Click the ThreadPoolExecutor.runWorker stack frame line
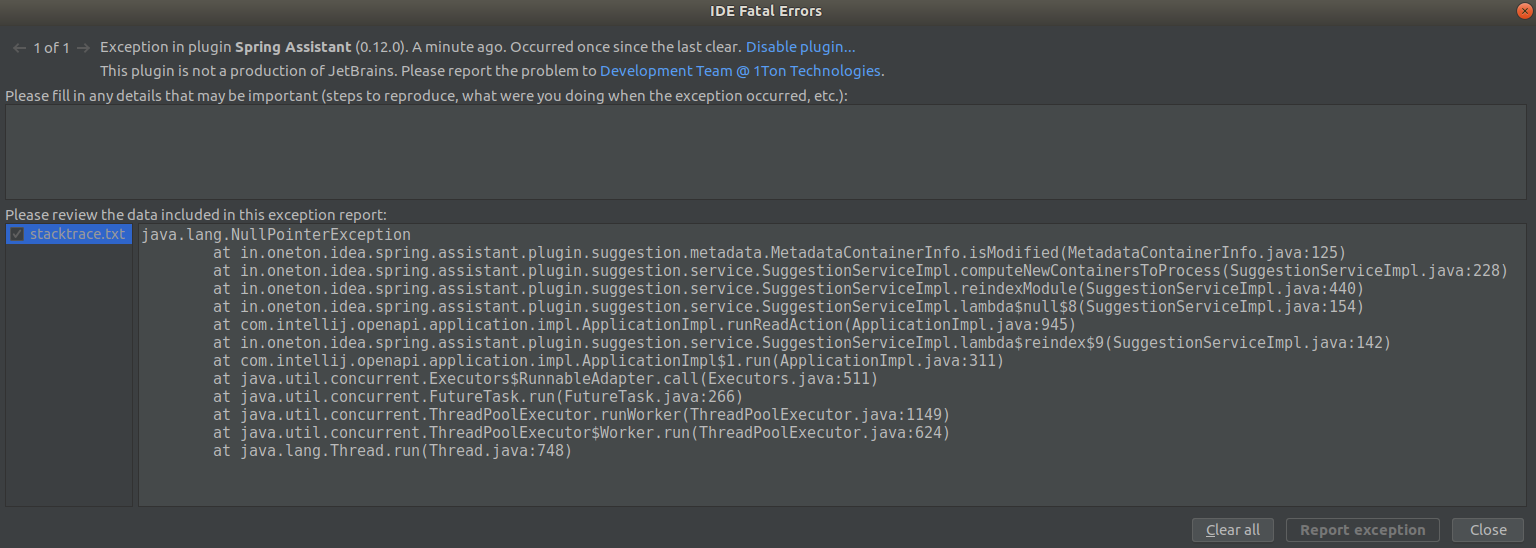1536x548 pixels. (581, 415)
